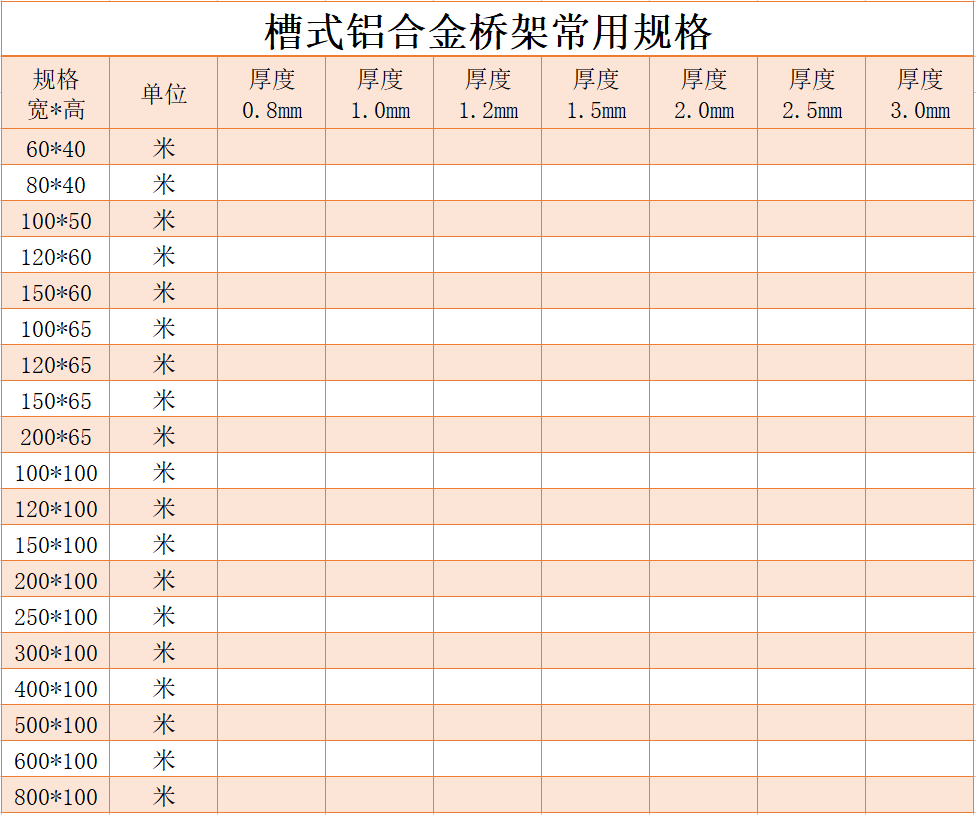Select the 厚度 2.0mm column header
This screenshot has width=976, height=815.
(705, 92)
